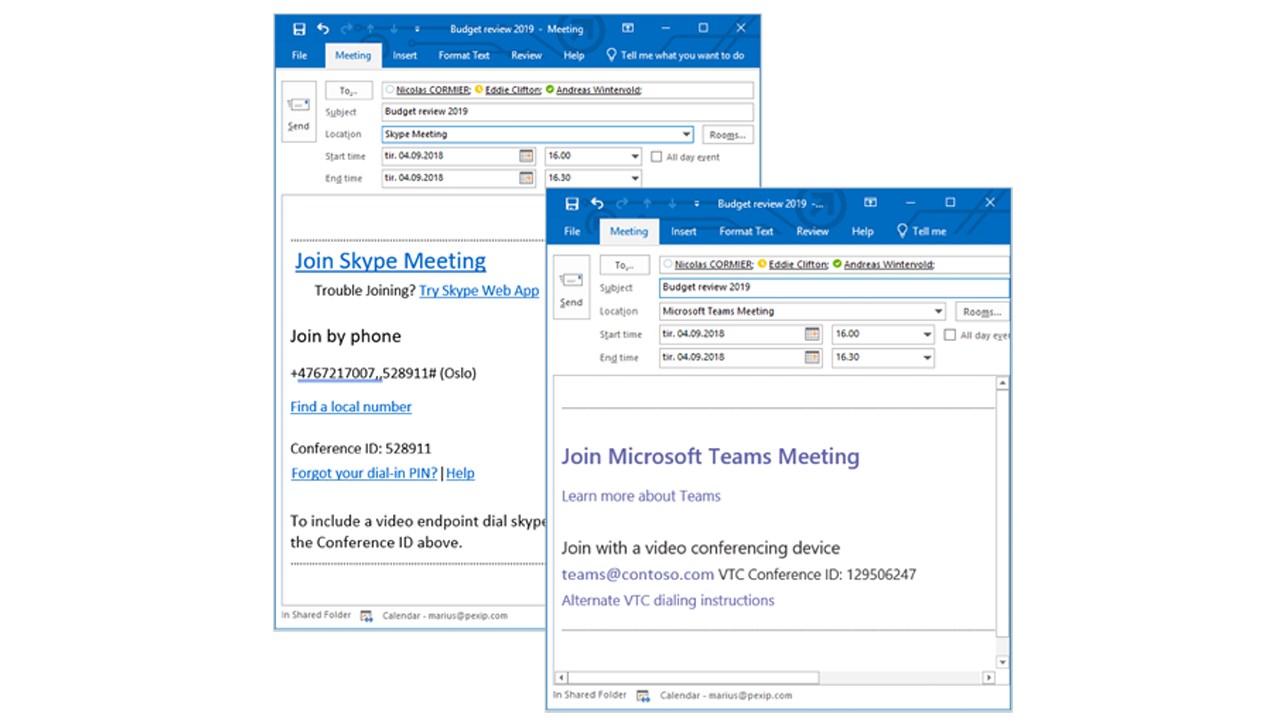The width and height of the screenshot is (1280, 720).
Task: Open Join Microsoft Teams Meeting link
Action: point(710,456)
